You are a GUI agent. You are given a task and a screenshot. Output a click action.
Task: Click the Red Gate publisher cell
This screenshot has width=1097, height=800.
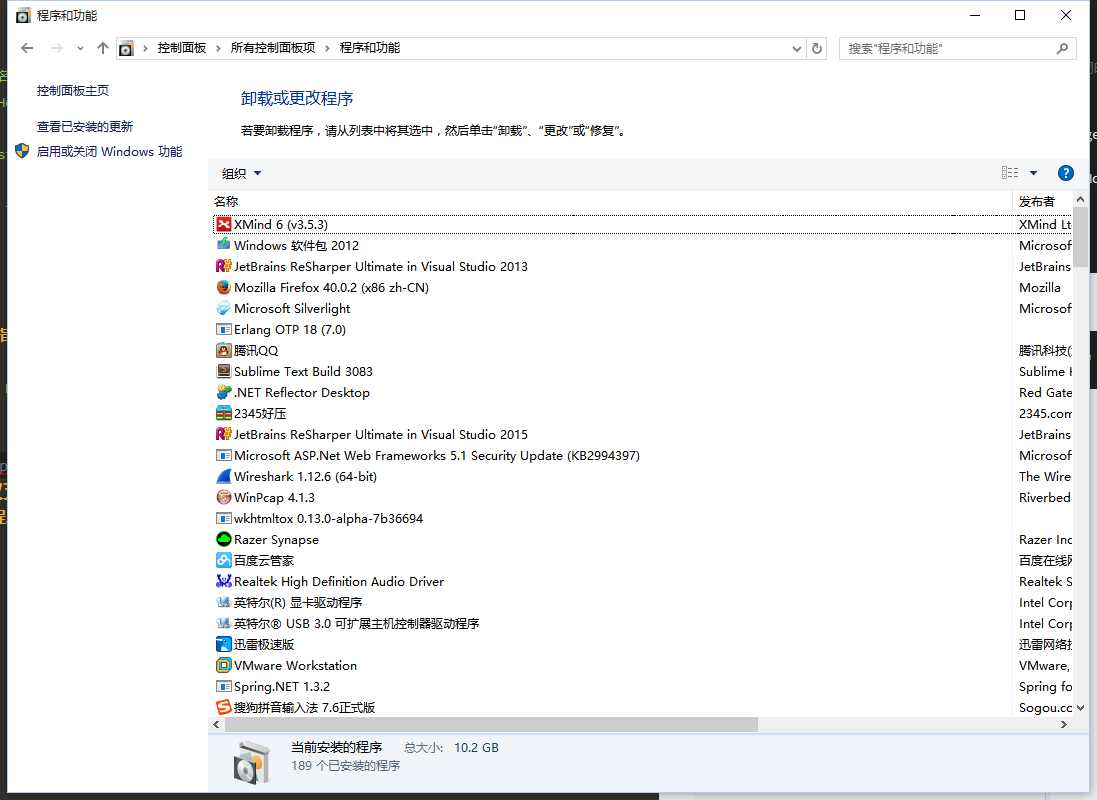(x=1045, y=393)
